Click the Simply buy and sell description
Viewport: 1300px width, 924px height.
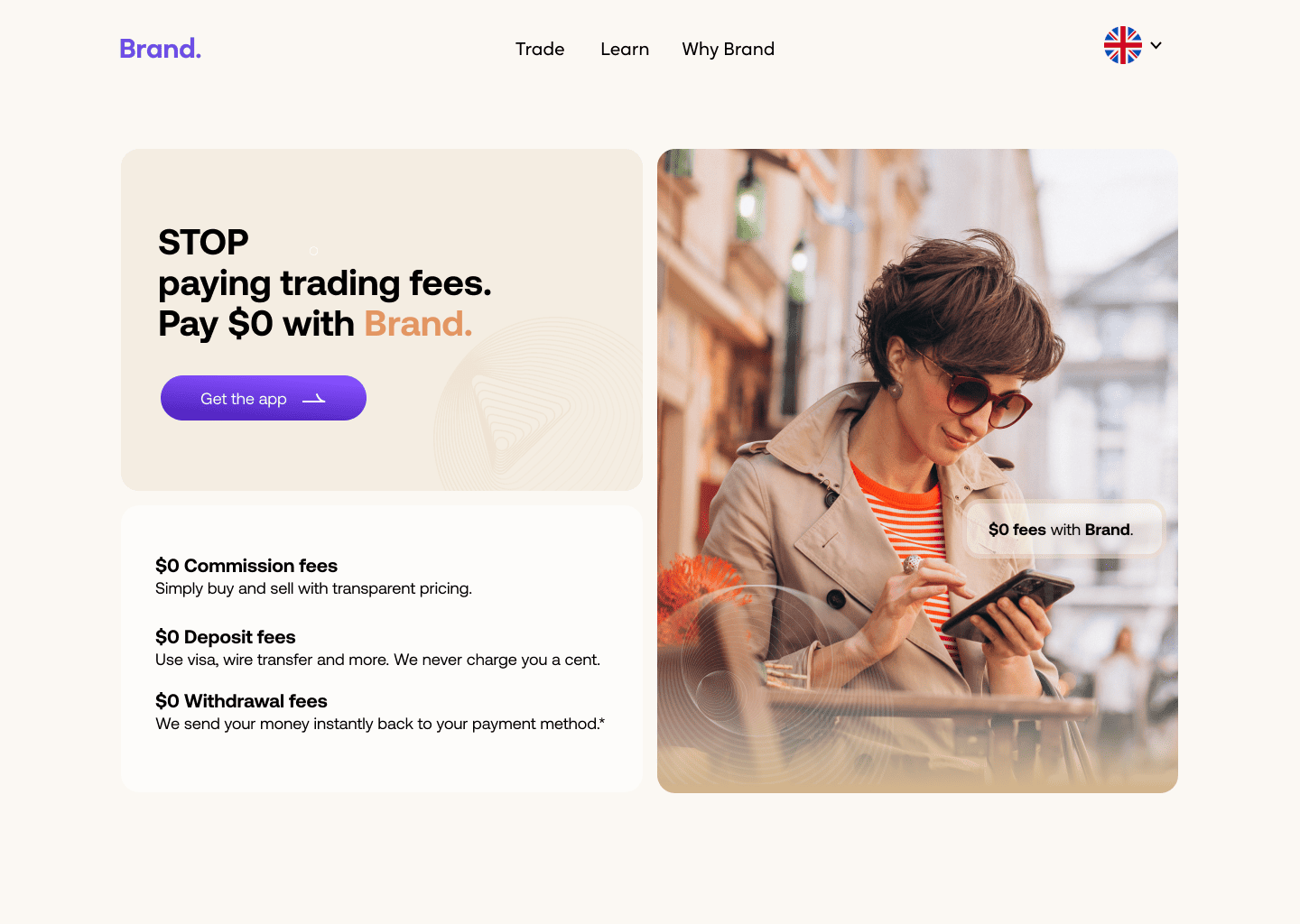click(x=313, y=588)
